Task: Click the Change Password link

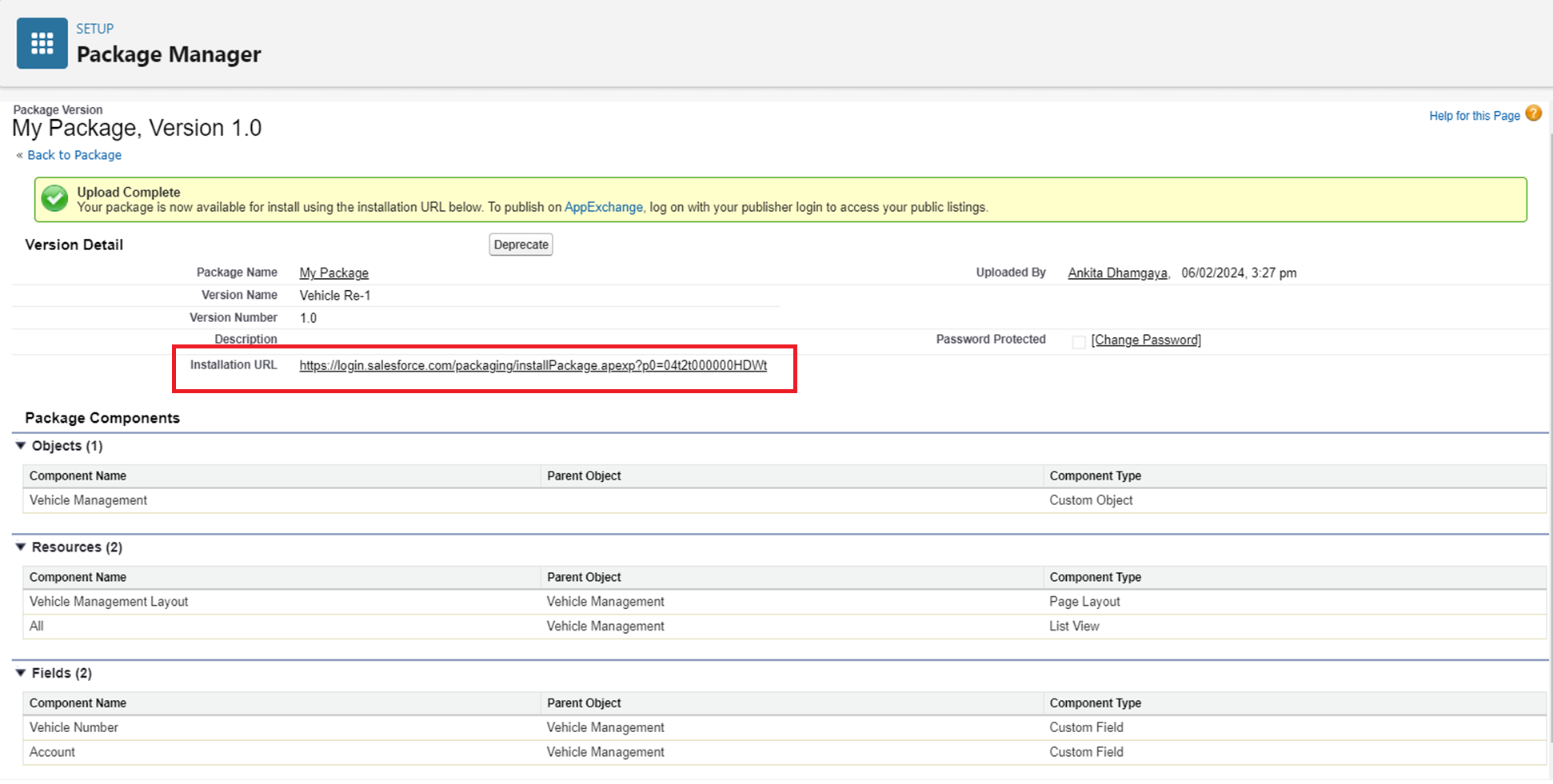Action: pos(1145,340)
